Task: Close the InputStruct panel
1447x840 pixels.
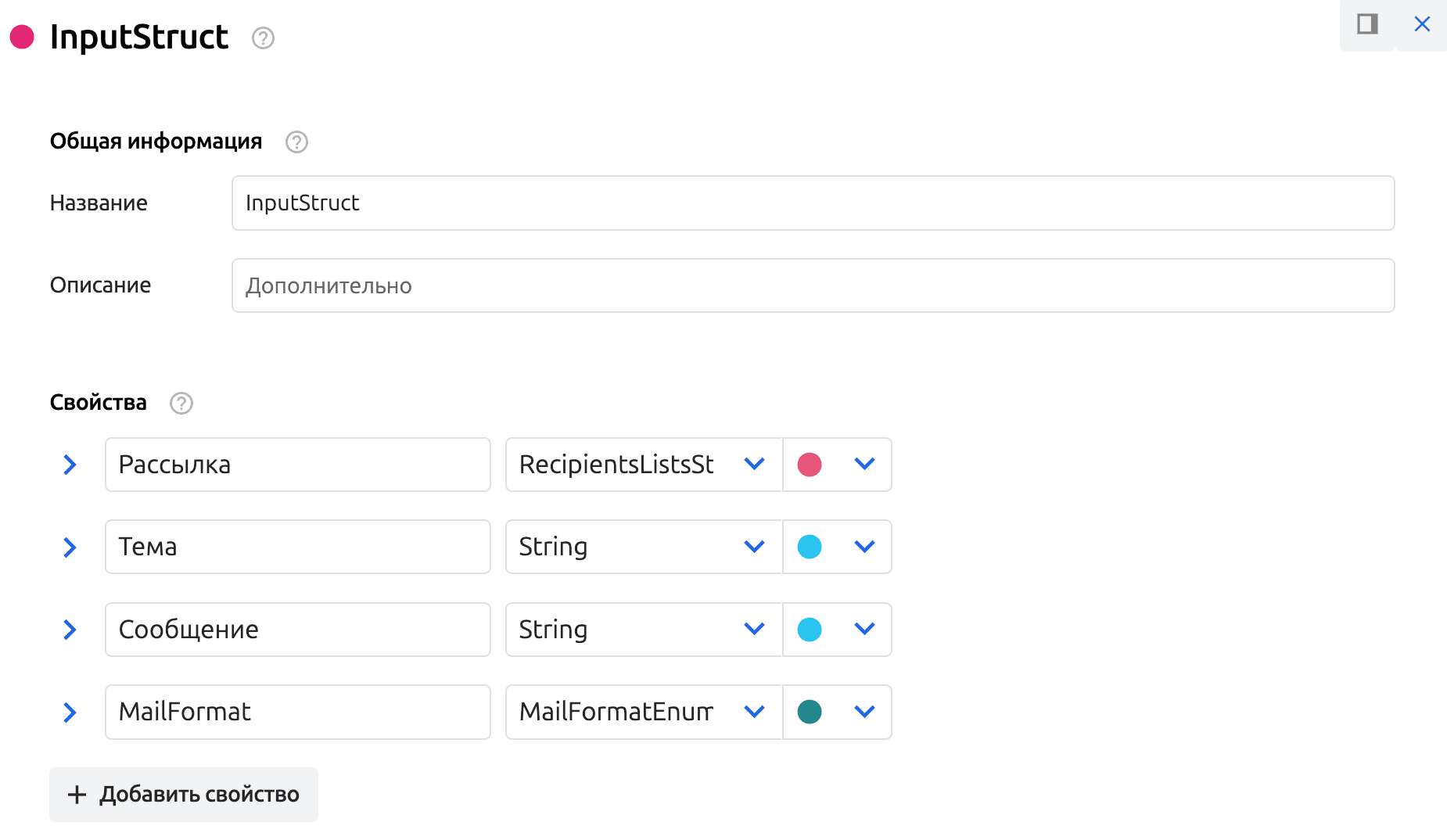Action: 1422,24
